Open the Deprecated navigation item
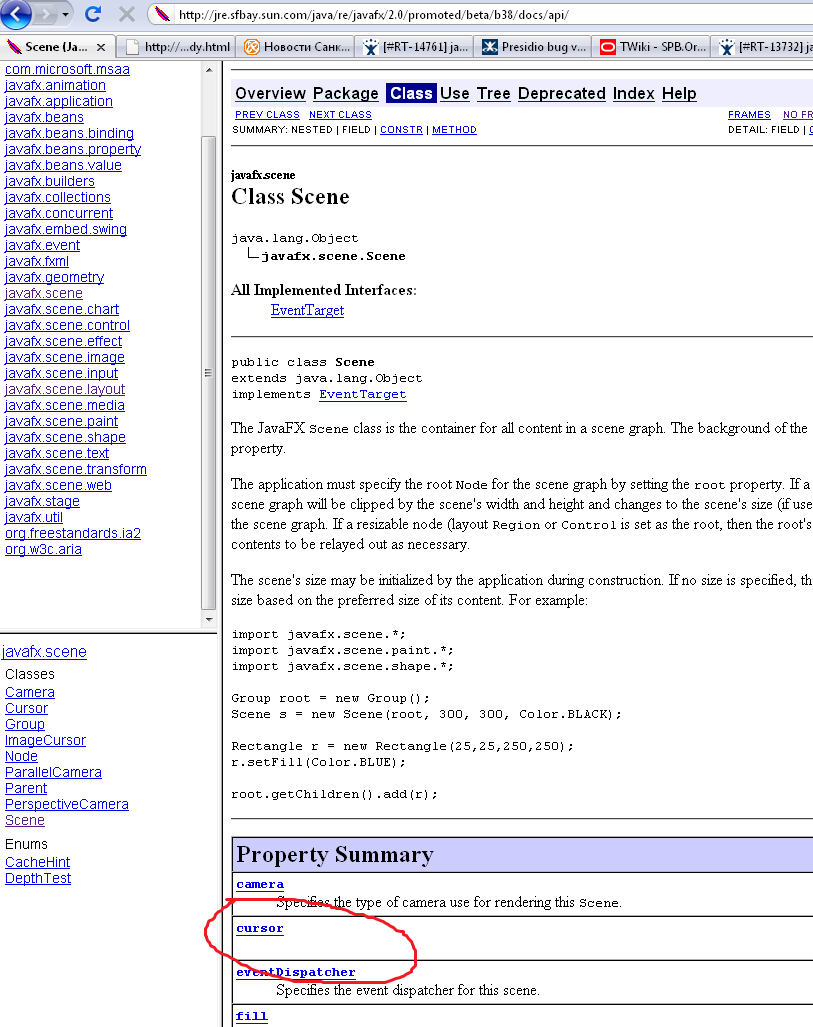This screenshot has height=1027, width=813. coord(561,93)
